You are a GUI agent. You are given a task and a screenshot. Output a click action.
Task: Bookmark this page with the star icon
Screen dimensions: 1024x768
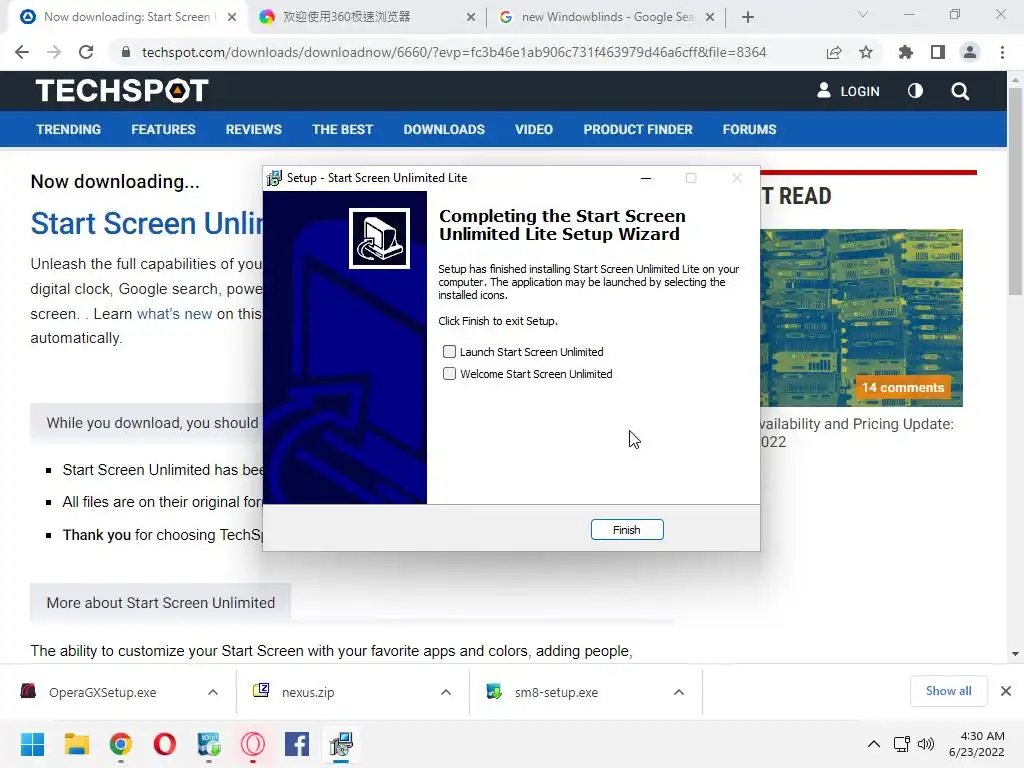pos(866,52)
